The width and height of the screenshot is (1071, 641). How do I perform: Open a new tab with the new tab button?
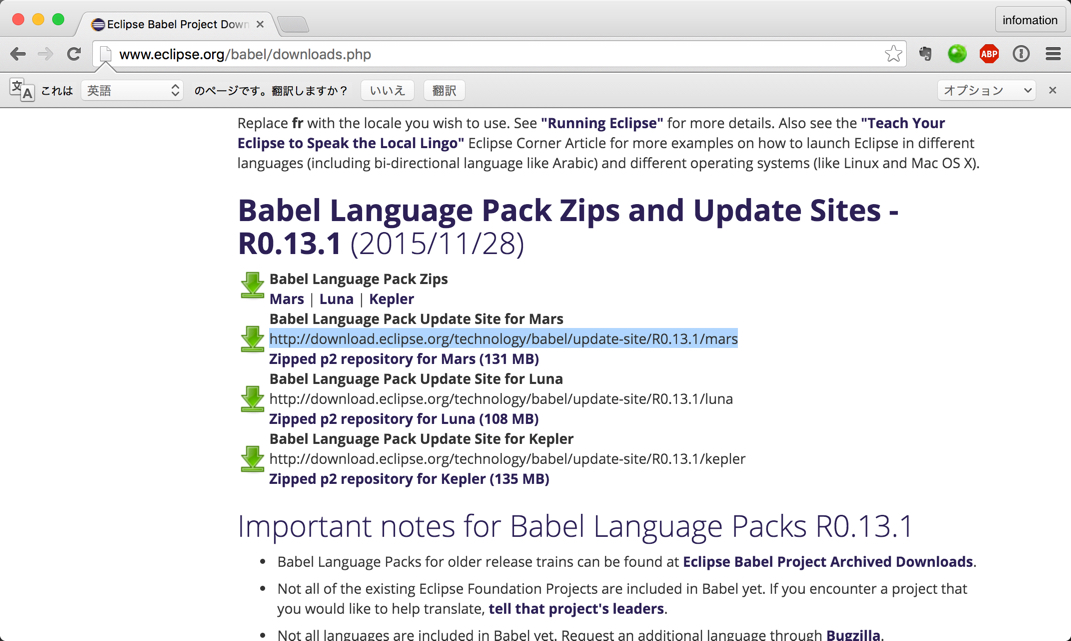tap(294, 25)
